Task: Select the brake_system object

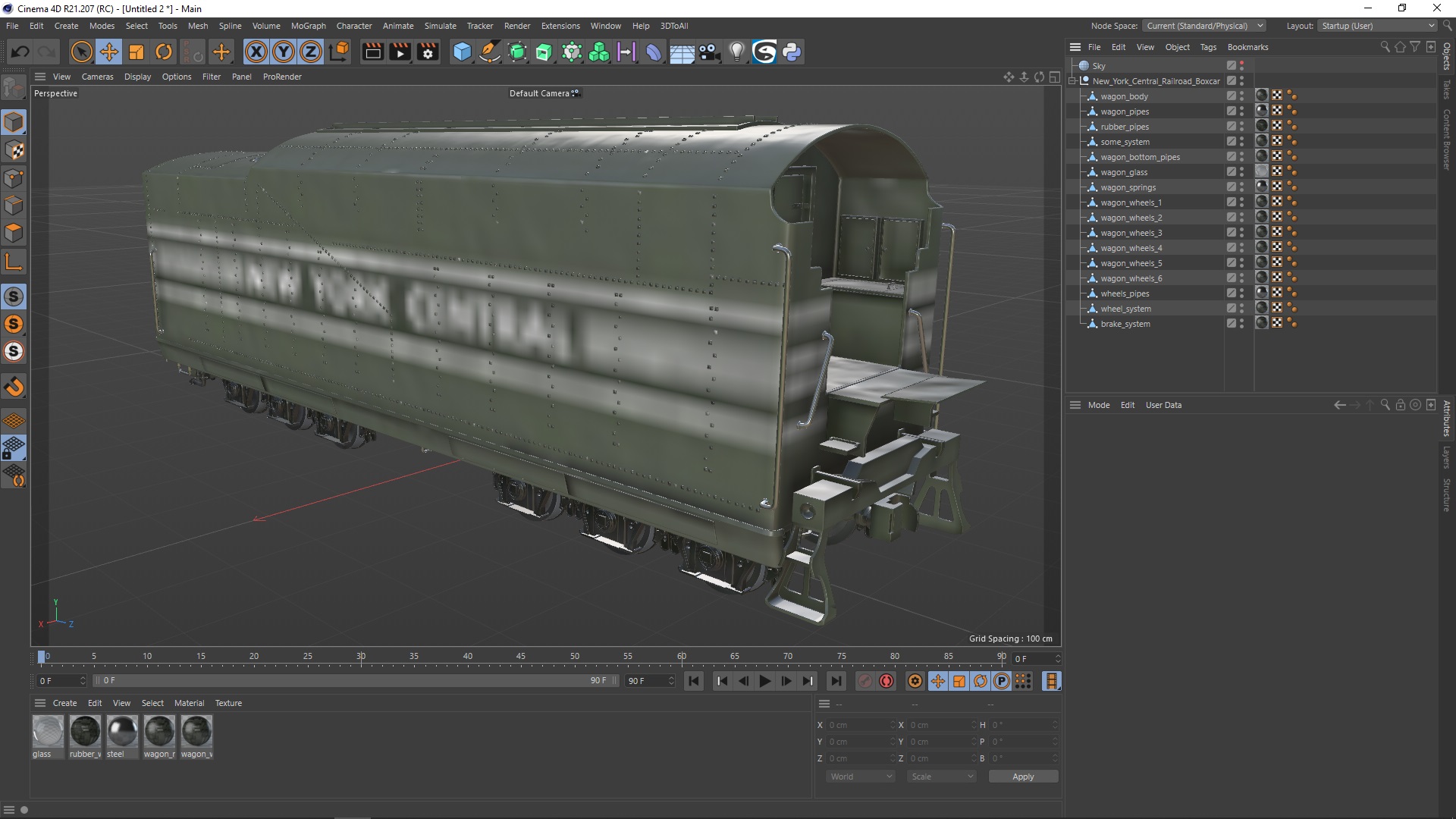Action: point(1125,324)
